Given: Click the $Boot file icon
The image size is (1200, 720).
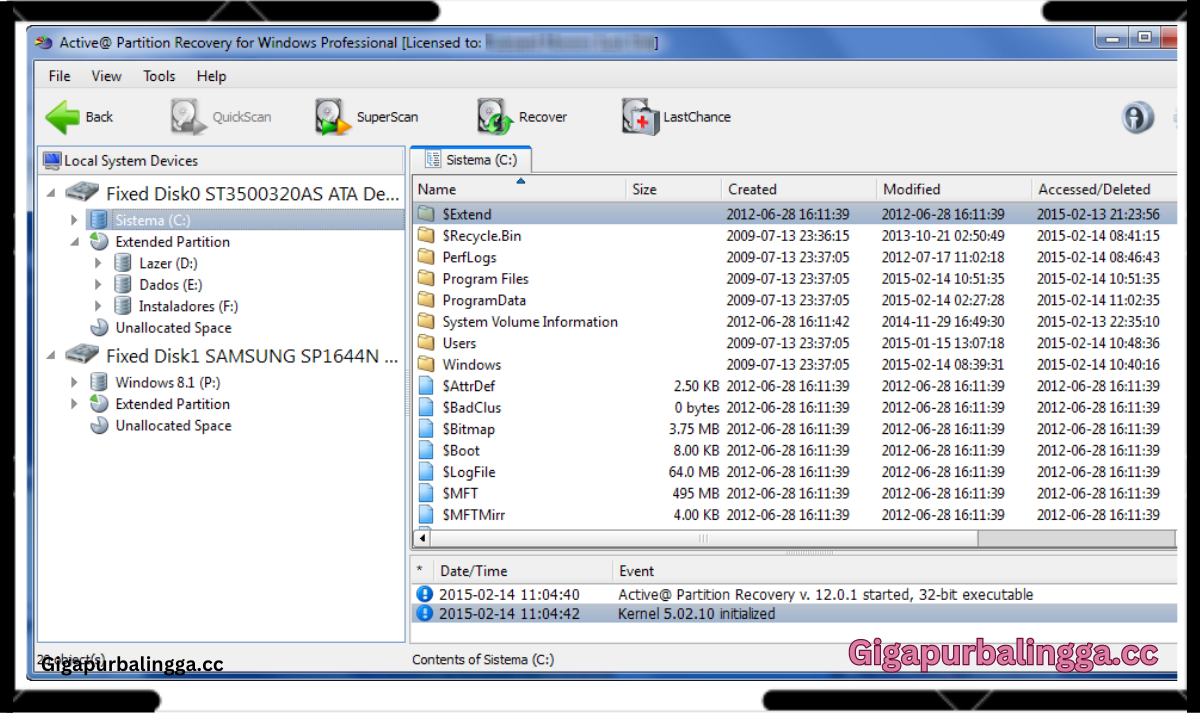Looking at the screenshot, I should [426, 451].
